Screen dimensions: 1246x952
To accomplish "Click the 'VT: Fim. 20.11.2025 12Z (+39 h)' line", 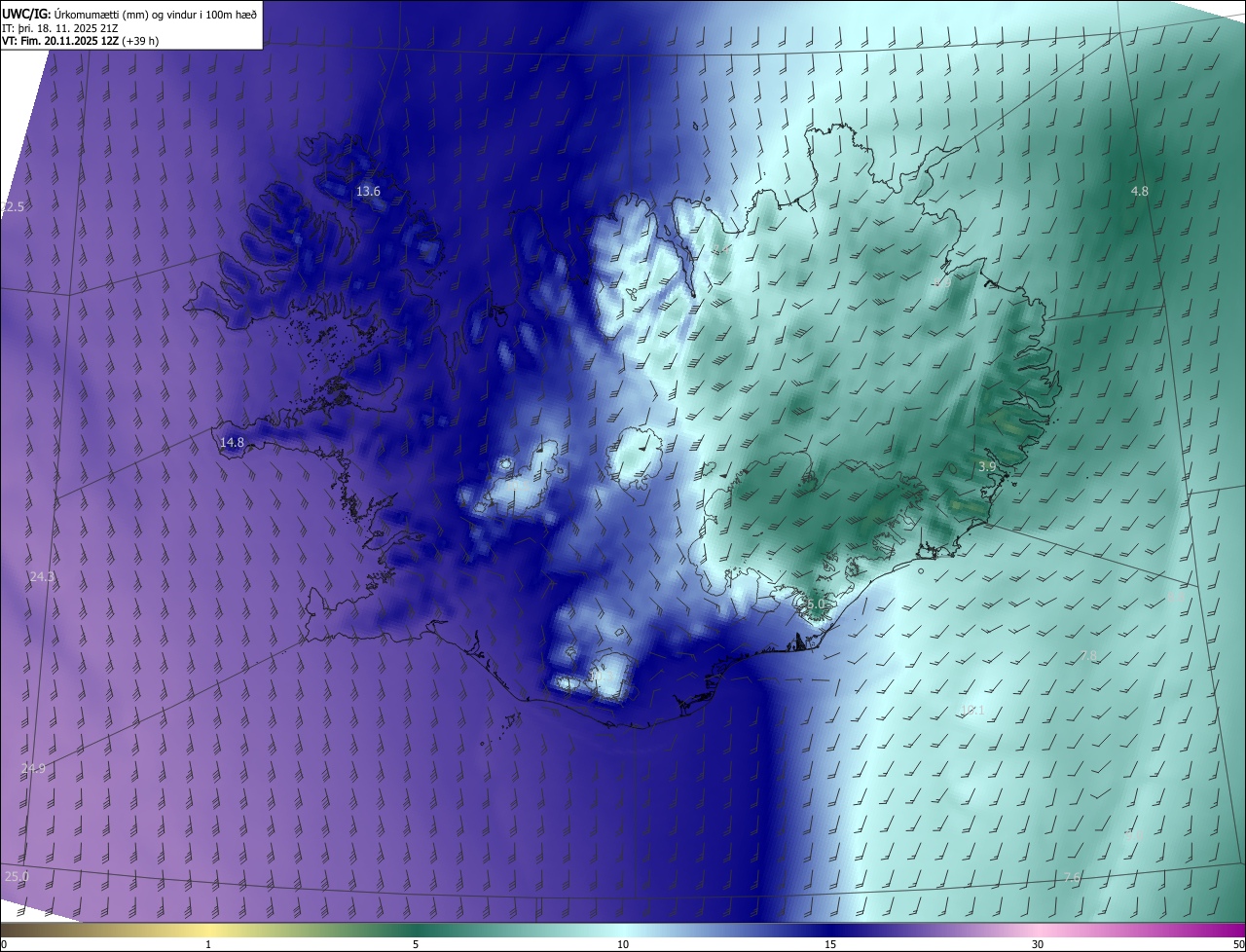I will [80, 41].
